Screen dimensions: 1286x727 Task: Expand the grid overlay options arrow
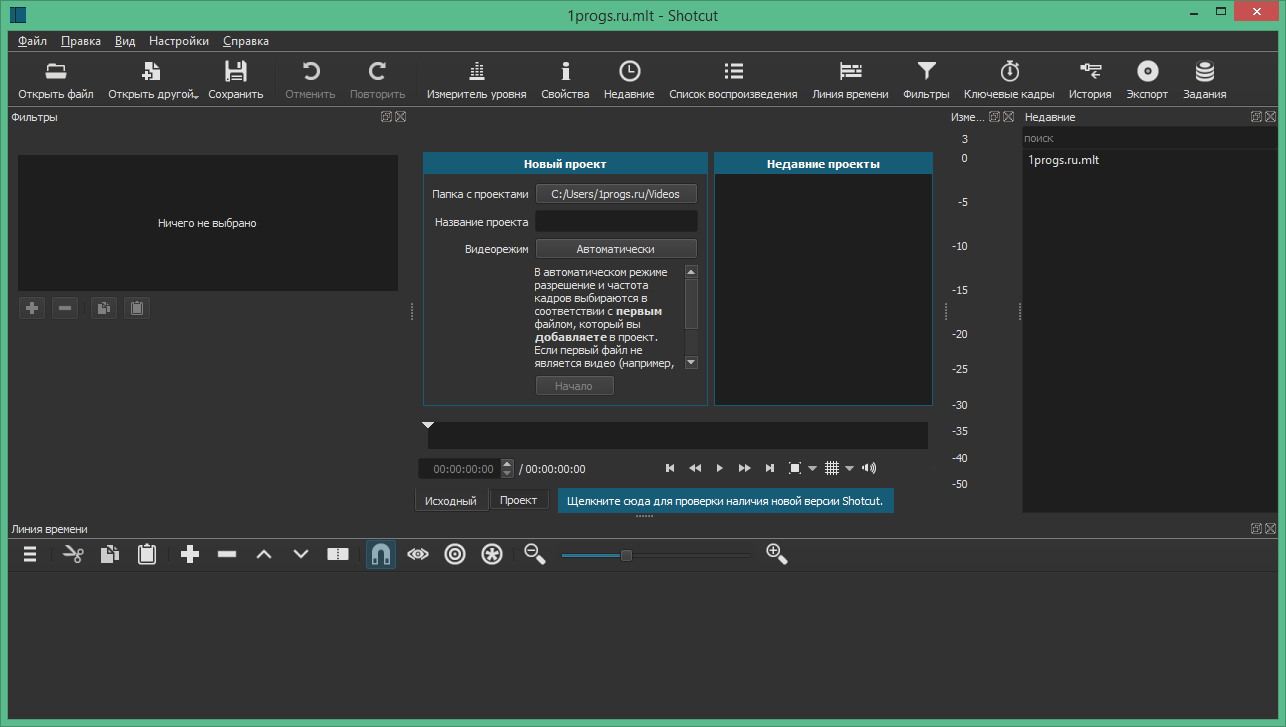849,468
